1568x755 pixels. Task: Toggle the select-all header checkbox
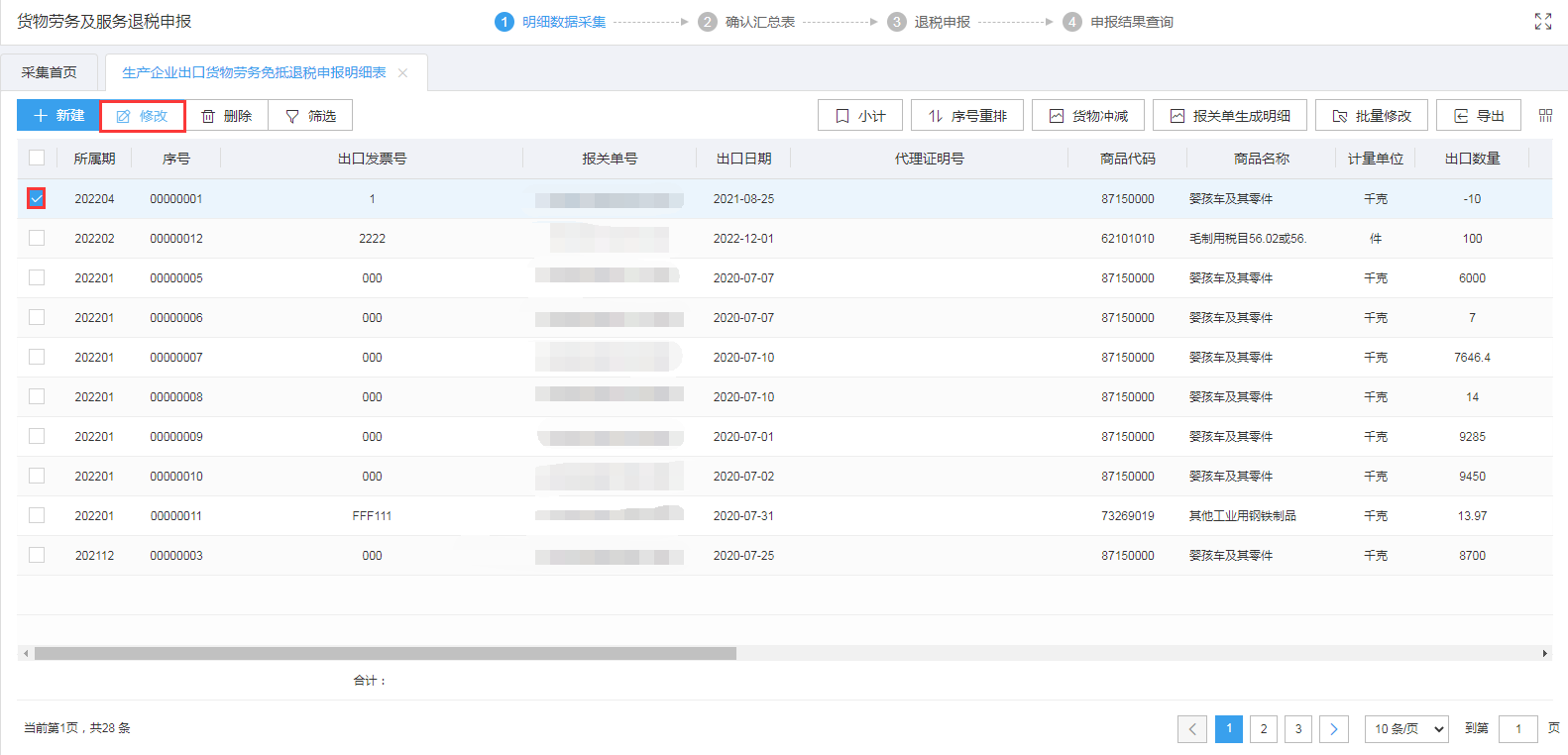37,158
